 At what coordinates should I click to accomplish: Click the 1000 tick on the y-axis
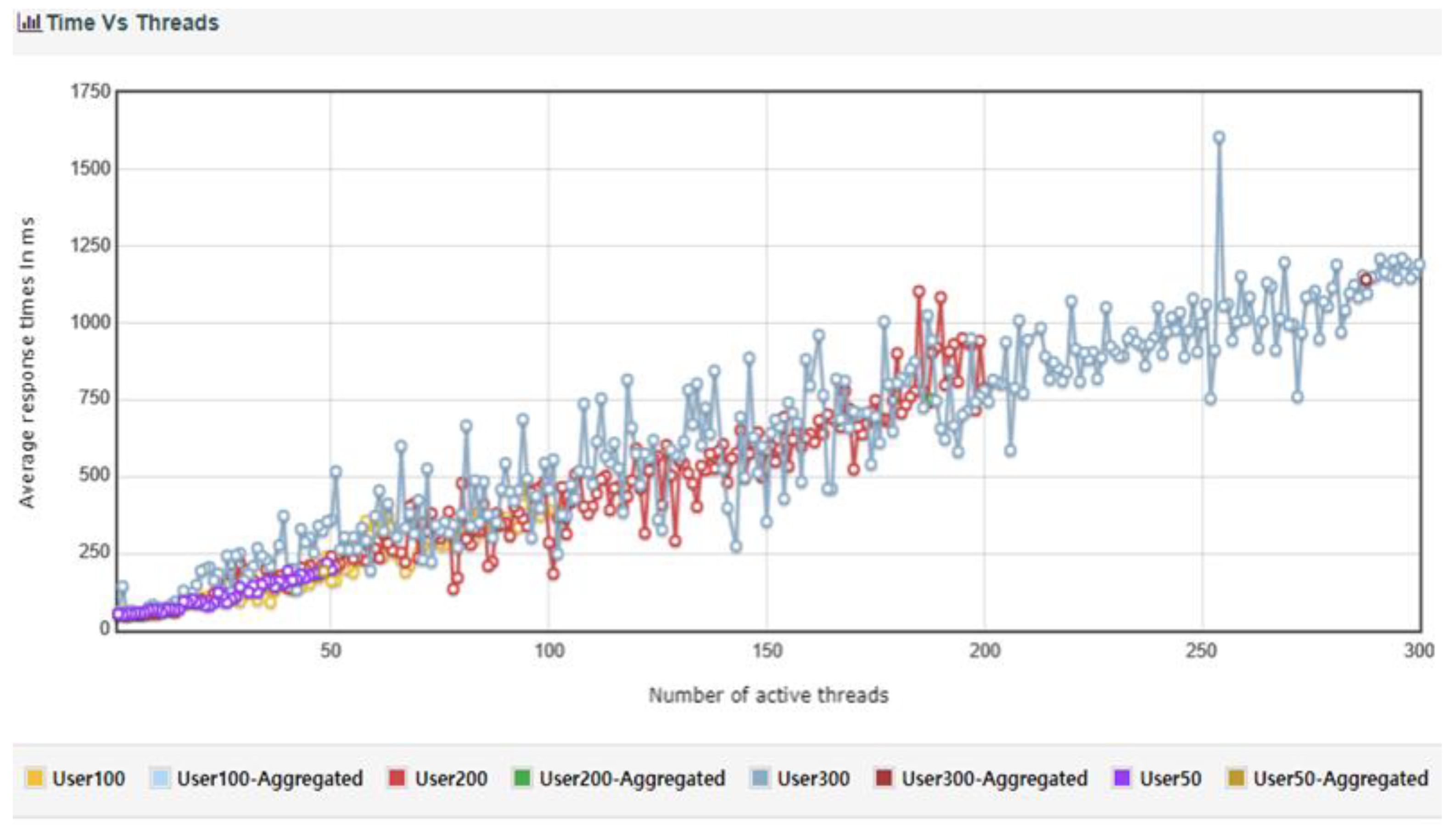point(90,323)
